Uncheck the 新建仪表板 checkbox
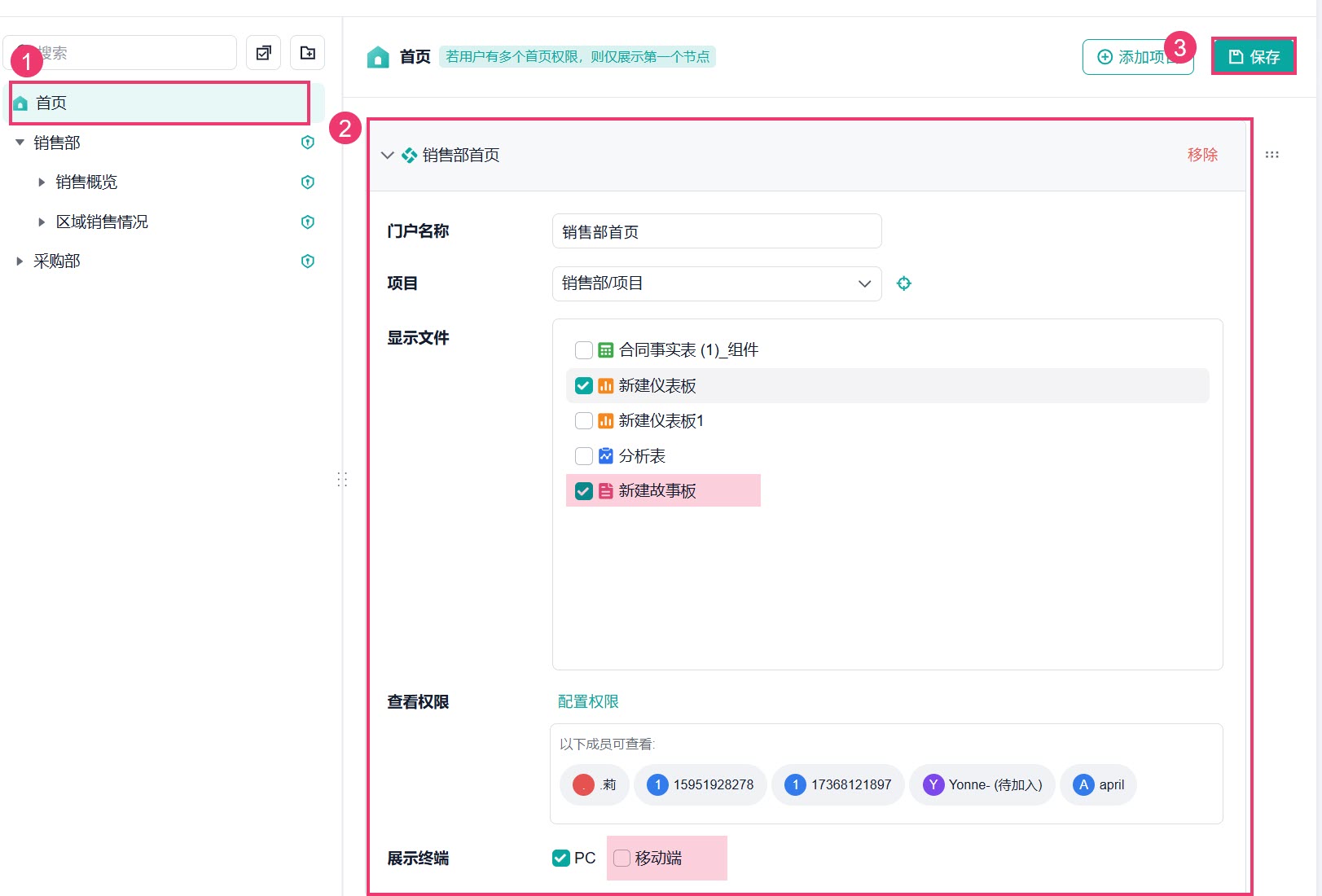Viewport: 1322px width, 896px height. (584, 386)
